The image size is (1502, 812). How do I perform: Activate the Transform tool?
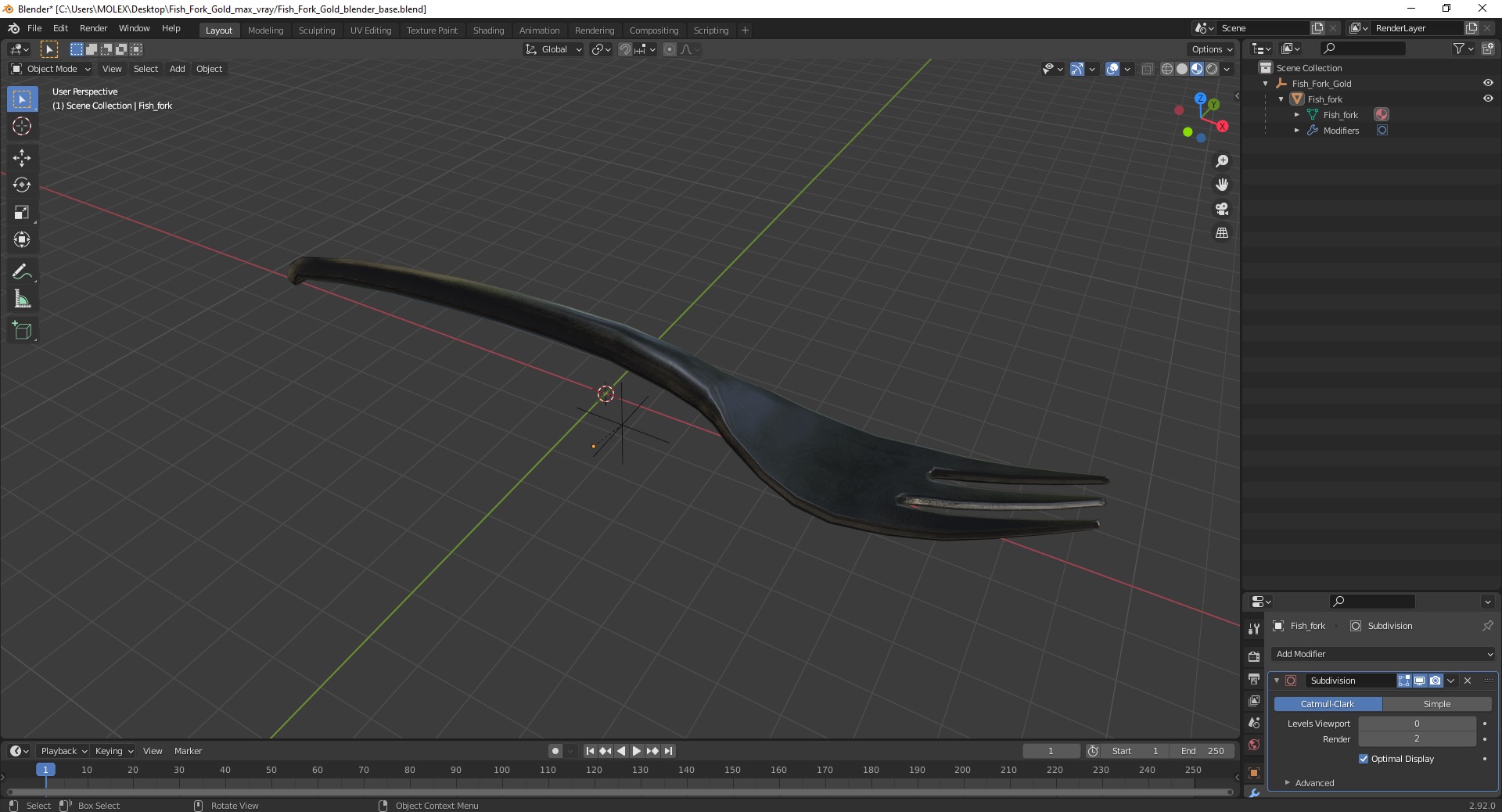[x=22, y=239]
